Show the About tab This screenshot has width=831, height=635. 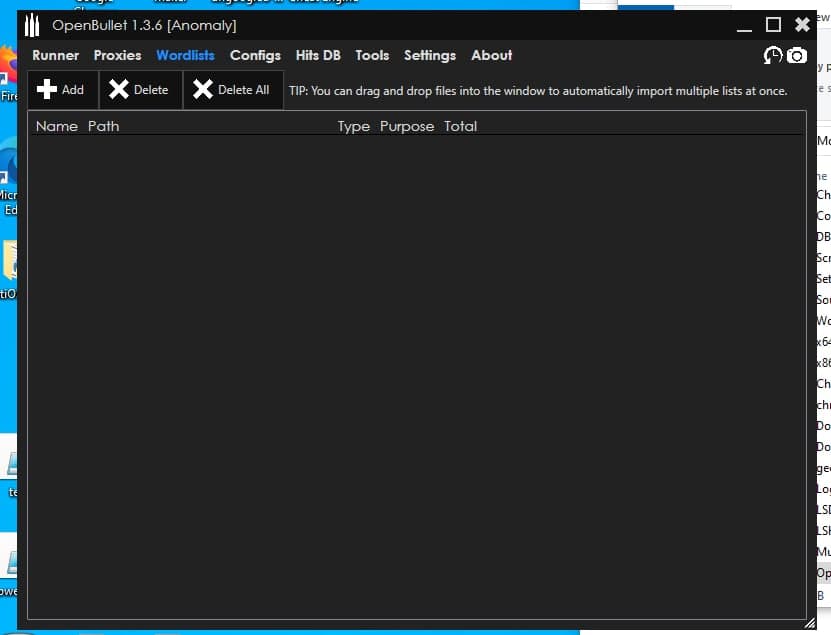(x=491, y=56)
